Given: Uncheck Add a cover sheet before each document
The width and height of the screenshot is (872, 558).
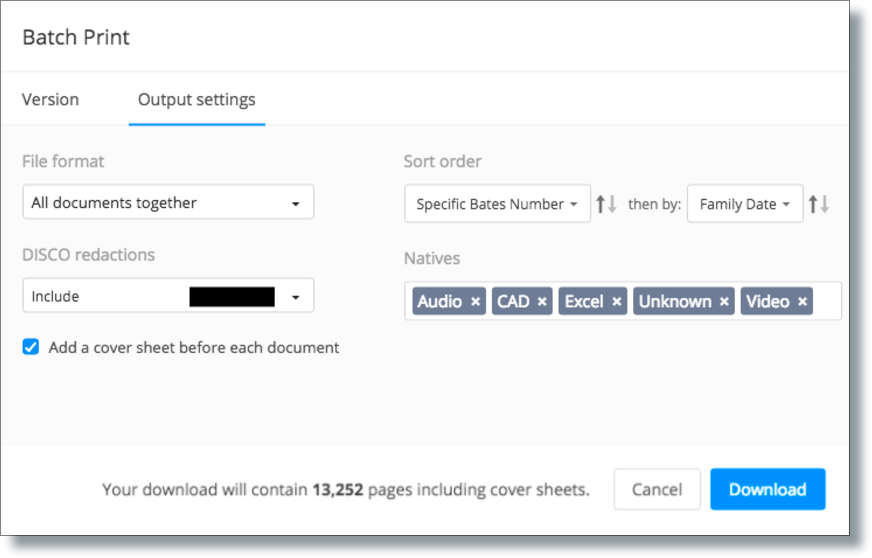Looking at the screenshot, I should pyautogui.click(x=31, y=347).
